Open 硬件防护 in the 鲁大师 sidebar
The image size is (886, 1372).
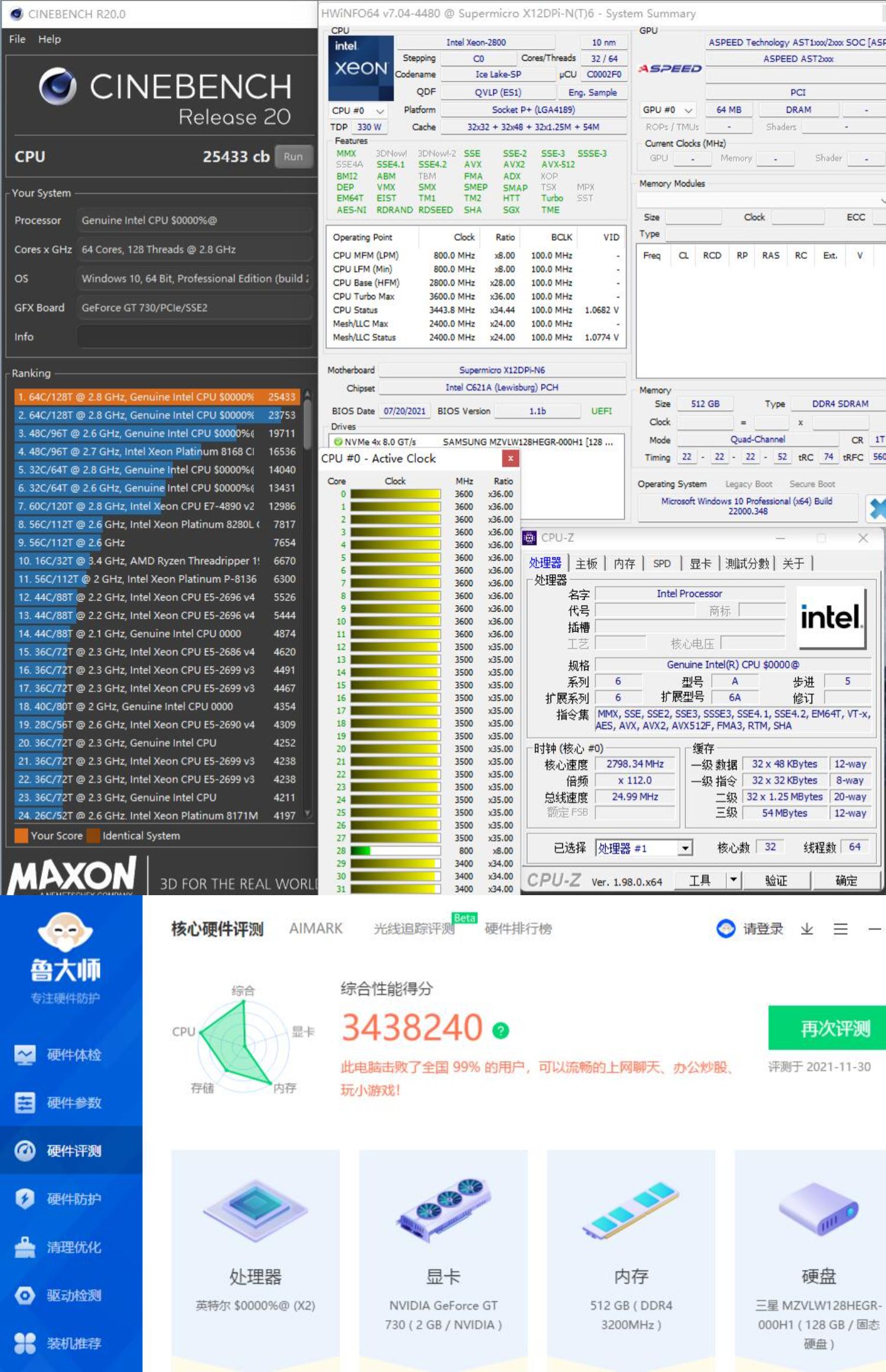[x=71, y=1199]
